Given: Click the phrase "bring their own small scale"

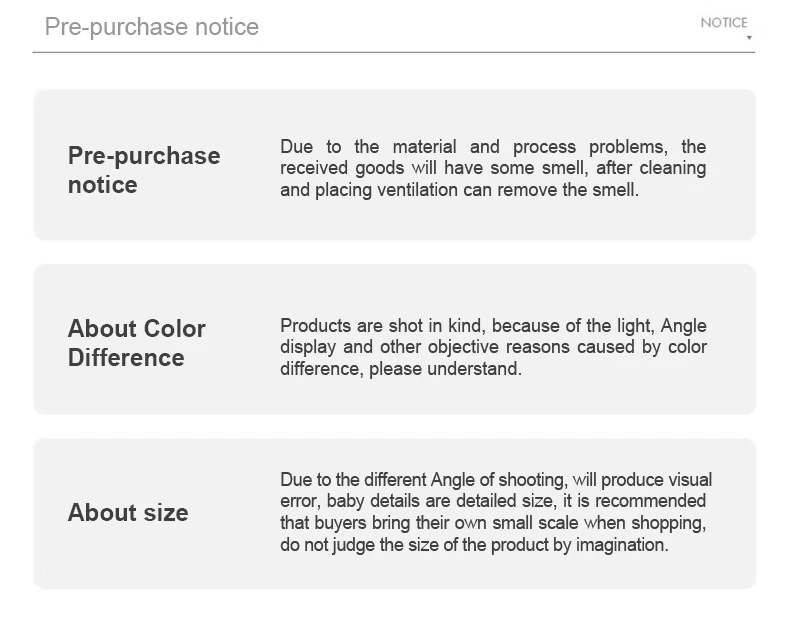Looking at the screenshot, I should tap(464, 523).
